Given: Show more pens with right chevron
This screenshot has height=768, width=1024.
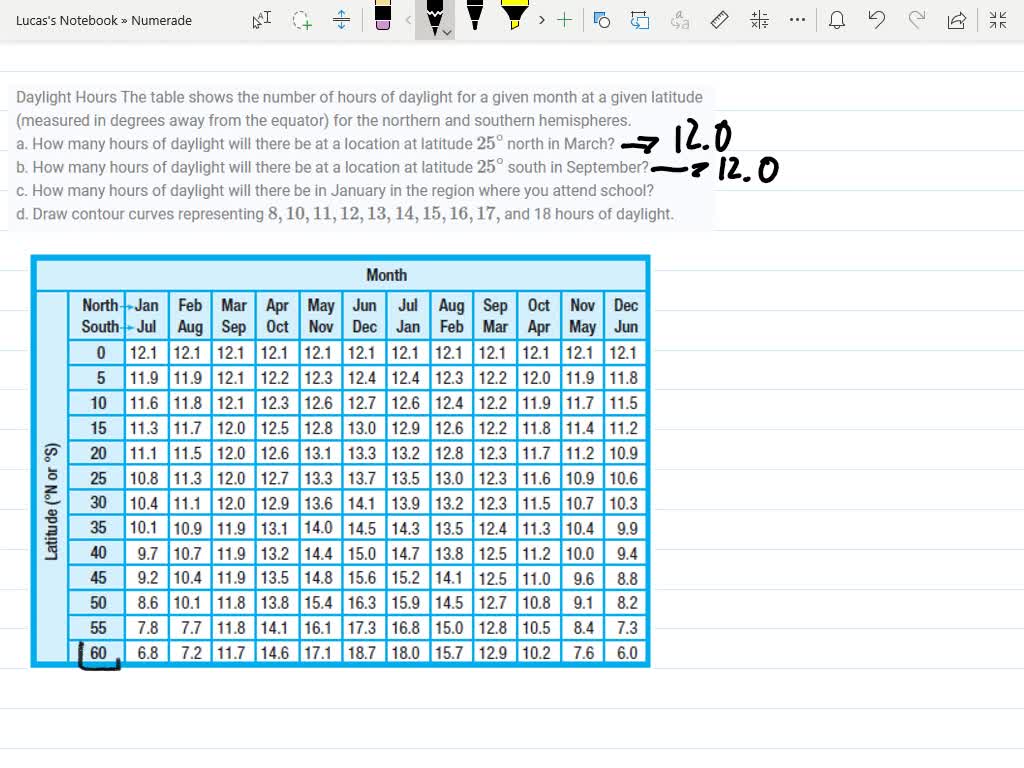Looking at the screenshot, I should (x=540, y=19).
